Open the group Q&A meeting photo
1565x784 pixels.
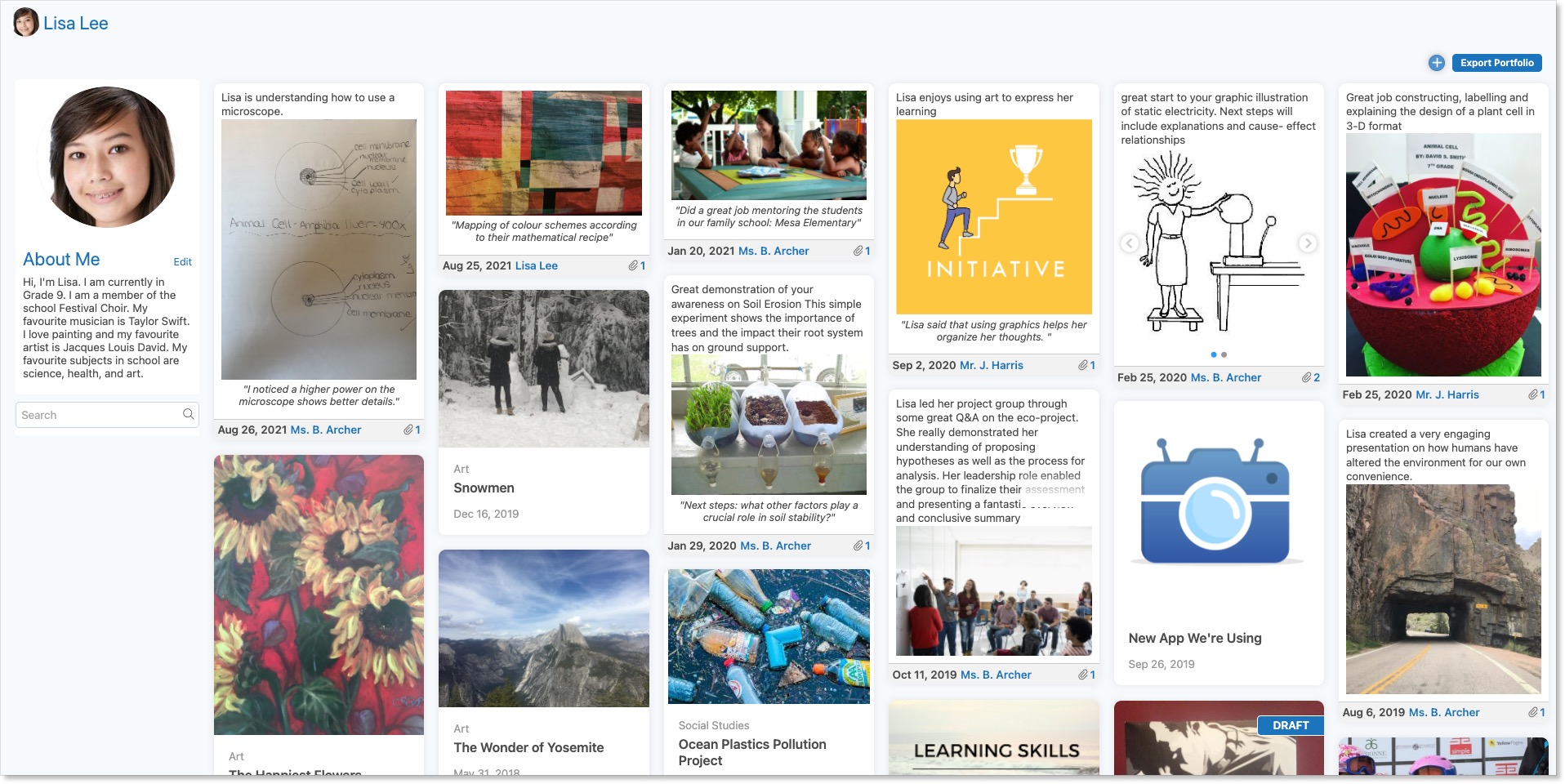(994, 590)
